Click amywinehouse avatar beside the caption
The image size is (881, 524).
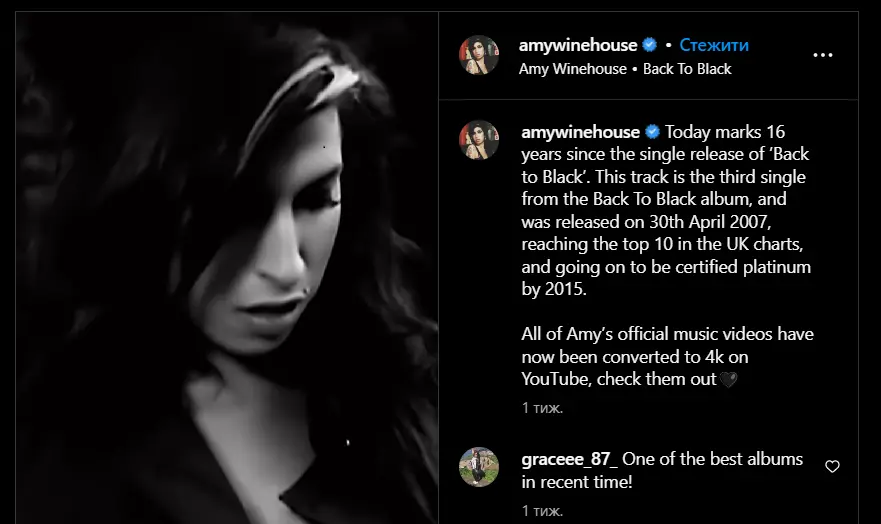pyautogui.click(x=479, y=140)
